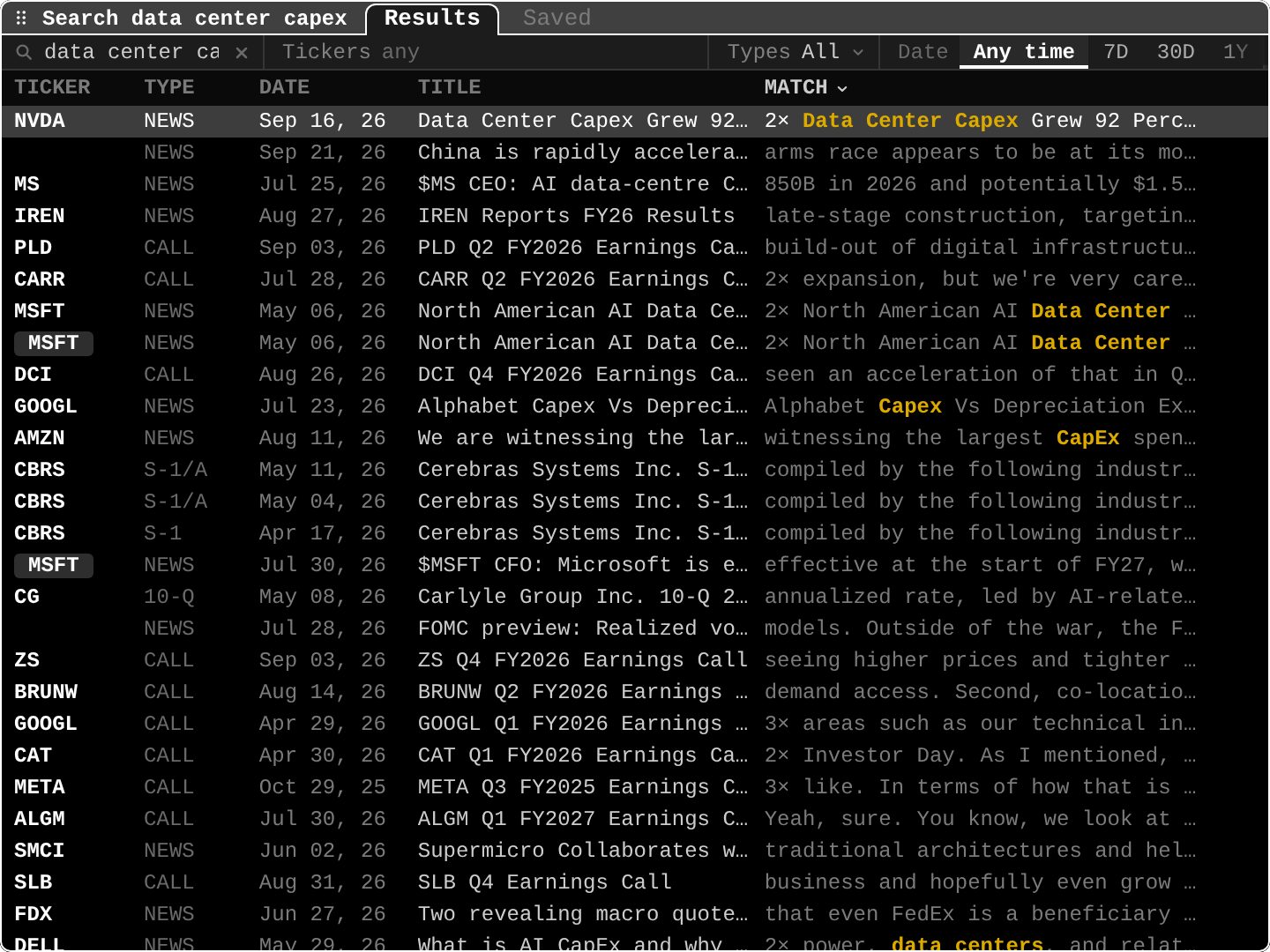Click the CAT ticker cell
The image size is (1270, 952).
[33, 755]
